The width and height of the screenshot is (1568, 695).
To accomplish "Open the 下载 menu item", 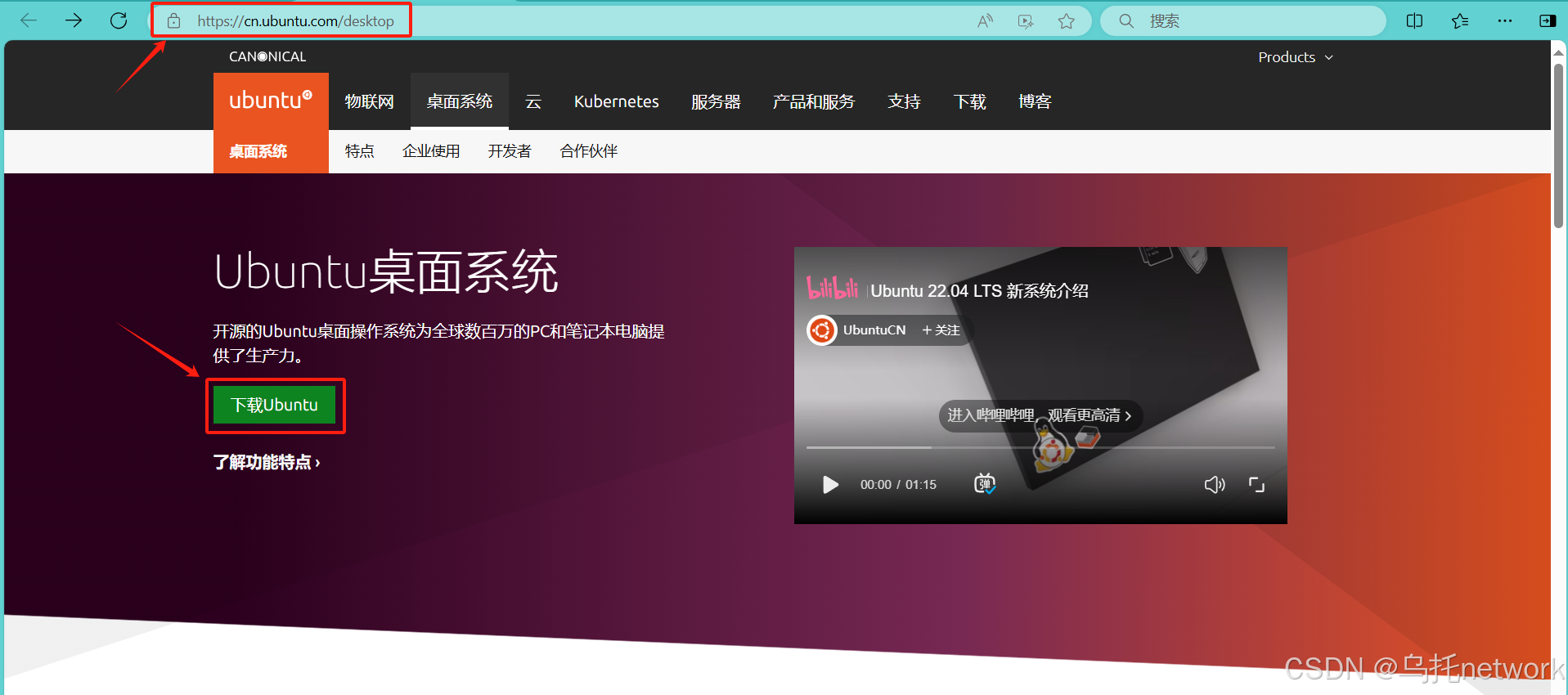I will pos(969,101).
